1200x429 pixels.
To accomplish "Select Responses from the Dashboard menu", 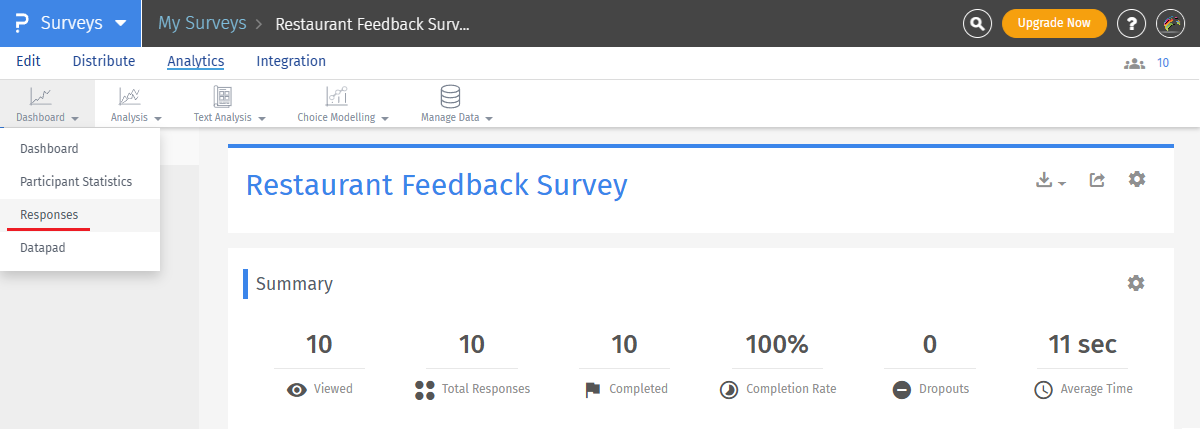I will point(49,215).
